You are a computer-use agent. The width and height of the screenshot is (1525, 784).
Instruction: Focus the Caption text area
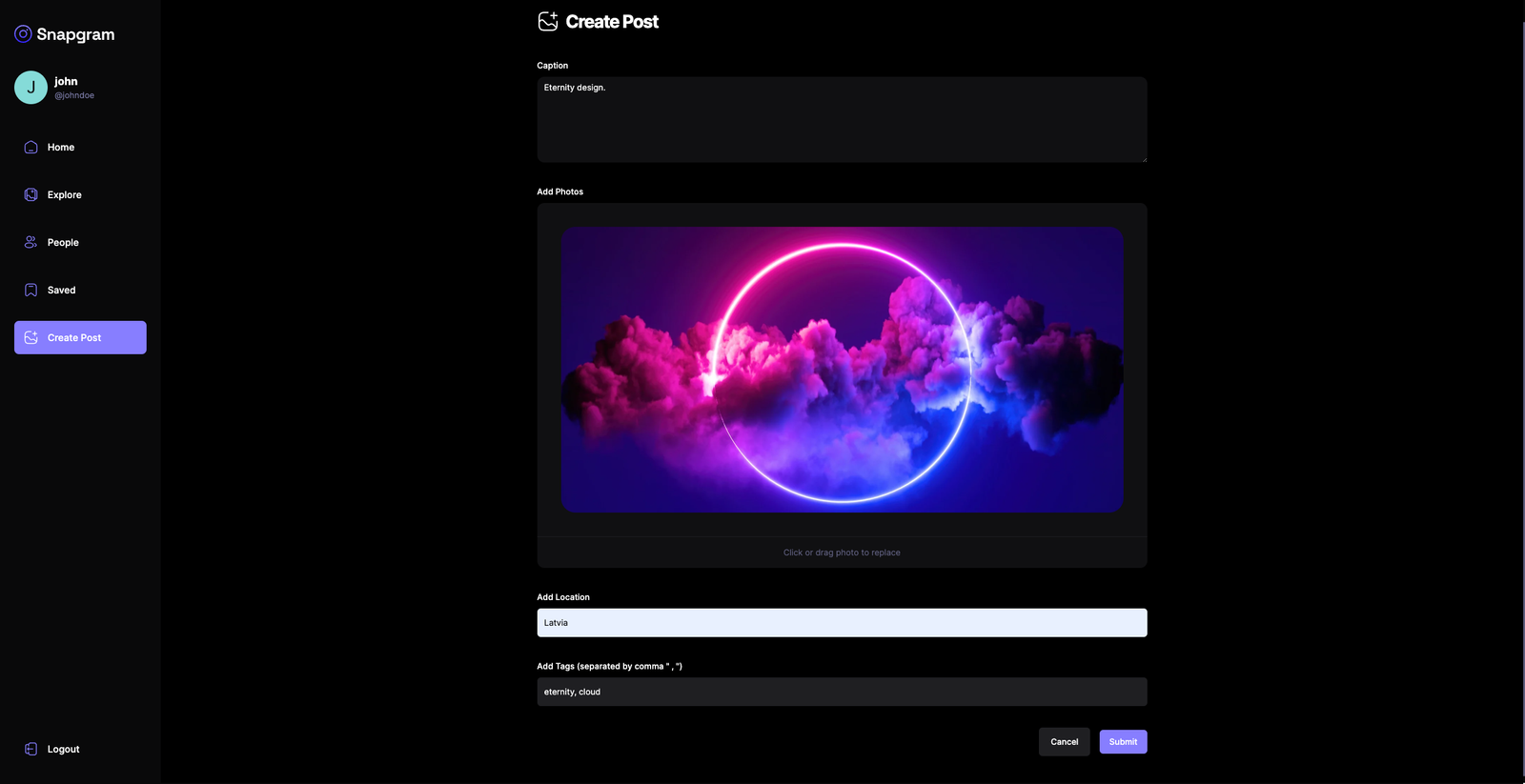click(x=842, y=119)
